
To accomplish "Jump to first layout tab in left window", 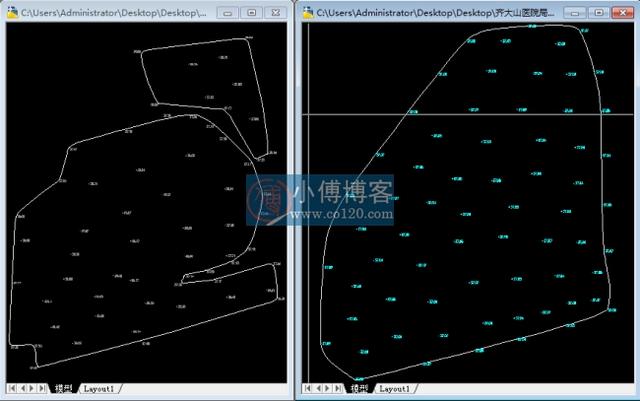I will click(11, 387).
